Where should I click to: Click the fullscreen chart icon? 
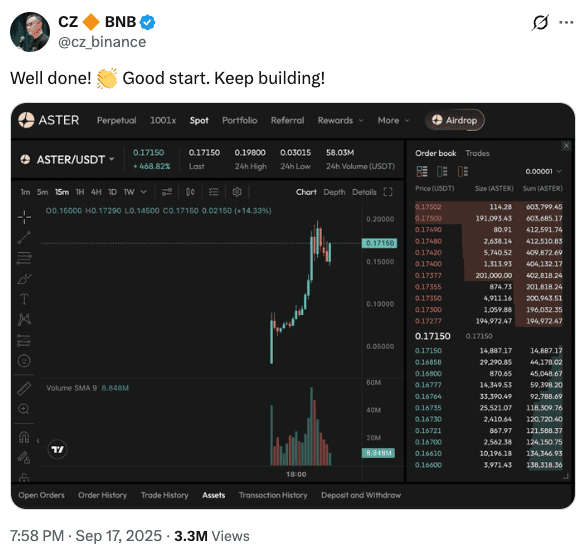(388, 192)
